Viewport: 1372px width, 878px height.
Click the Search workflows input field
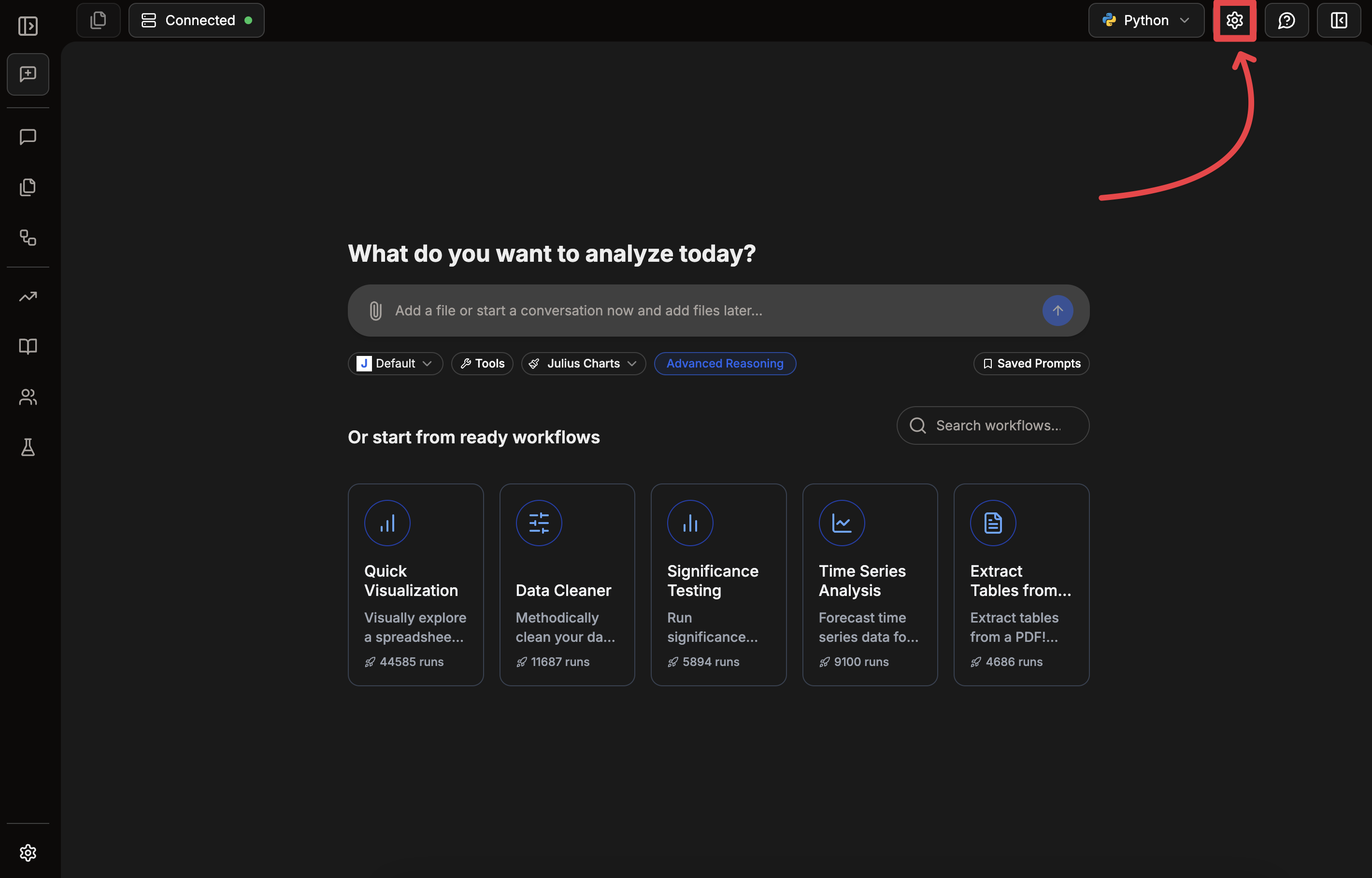point(998,425)
